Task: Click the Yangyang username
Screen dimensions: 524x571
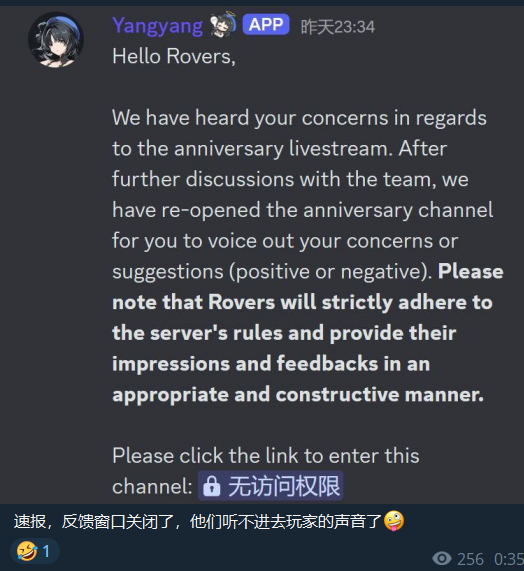Action: point(157,26)
